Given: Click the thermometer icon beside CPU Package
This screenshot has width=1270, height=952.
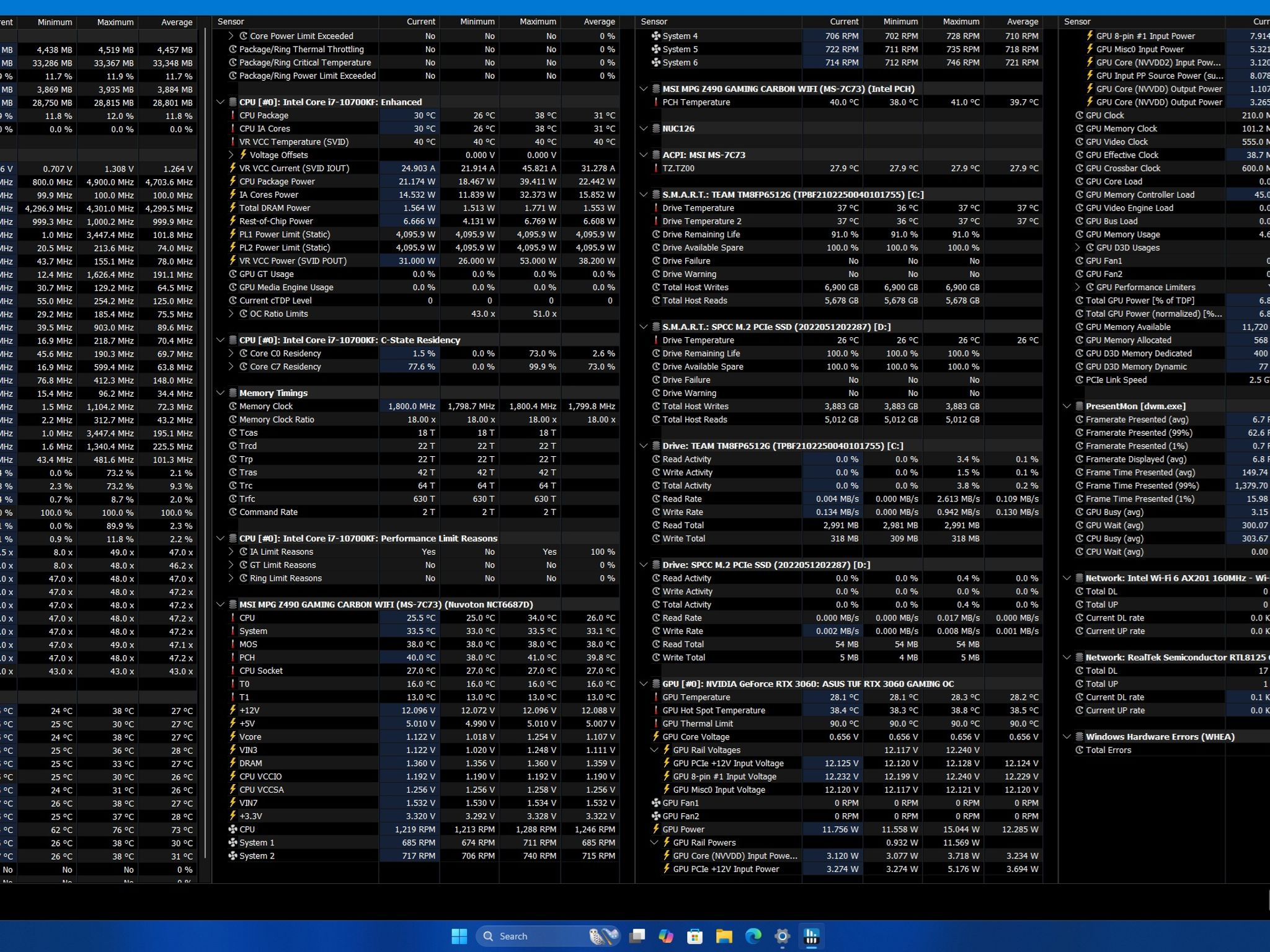Looking at the screenshot, I should (x=233, y=115).
